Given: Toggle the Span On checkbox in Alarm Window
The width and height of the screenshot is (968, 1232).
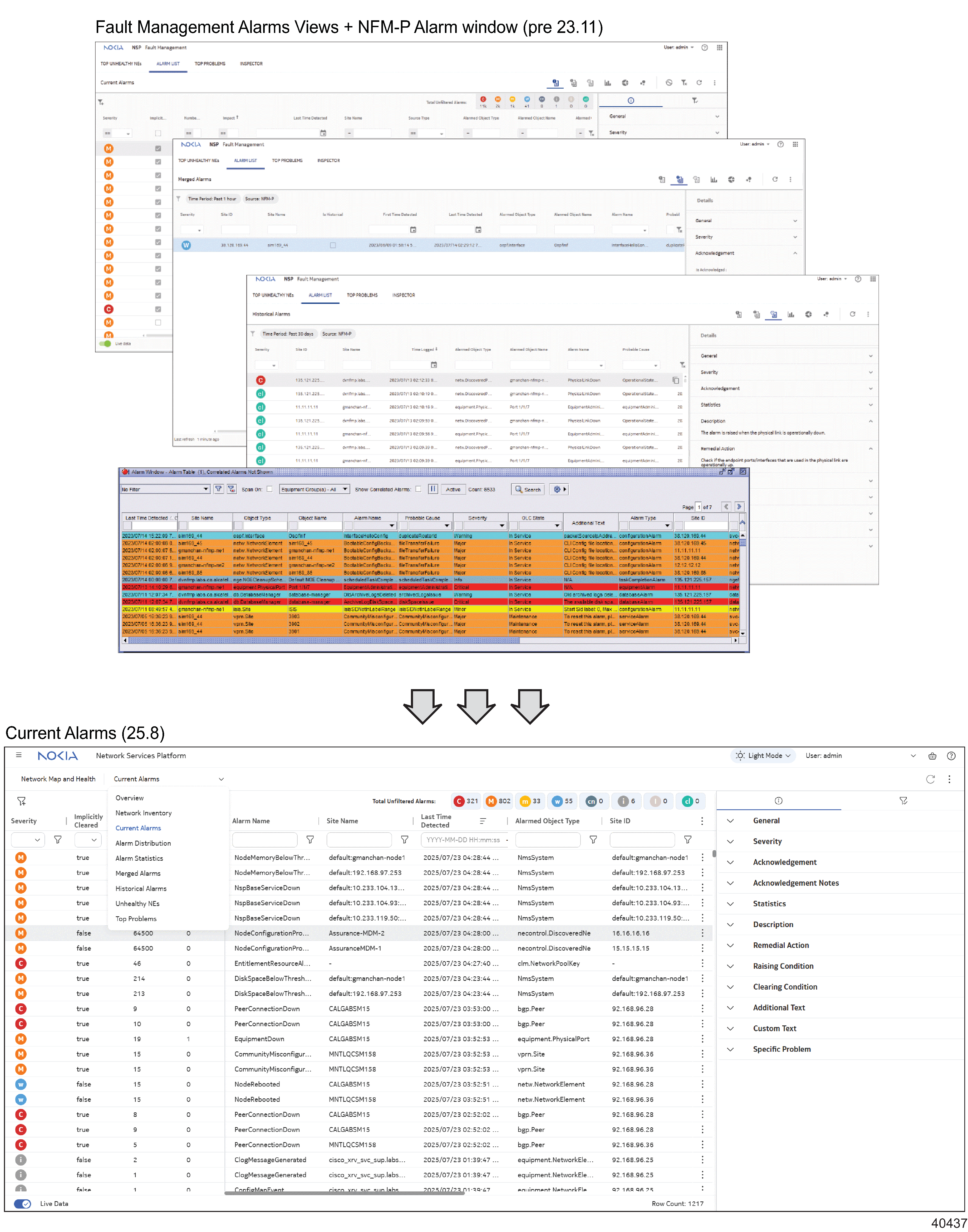Looking at the screenshot, I should tap(270, 489).
